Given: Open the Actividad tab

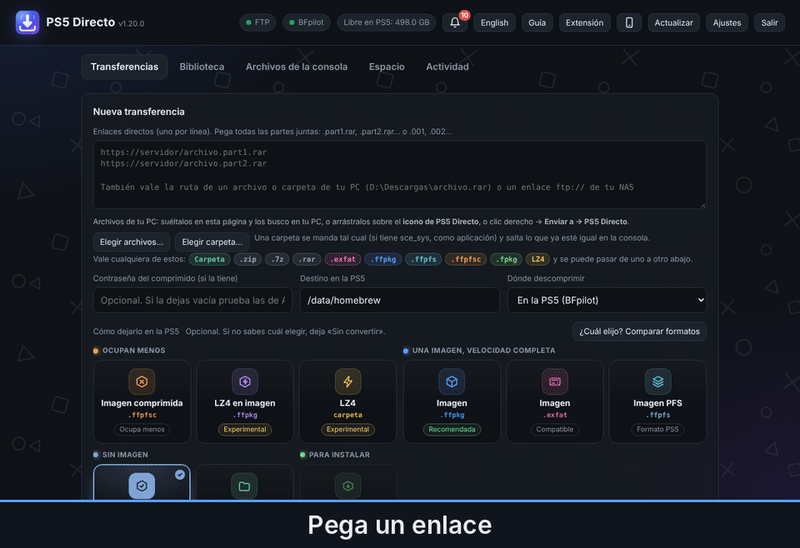Looking at the screenshot, I should [x=447, y=67].
